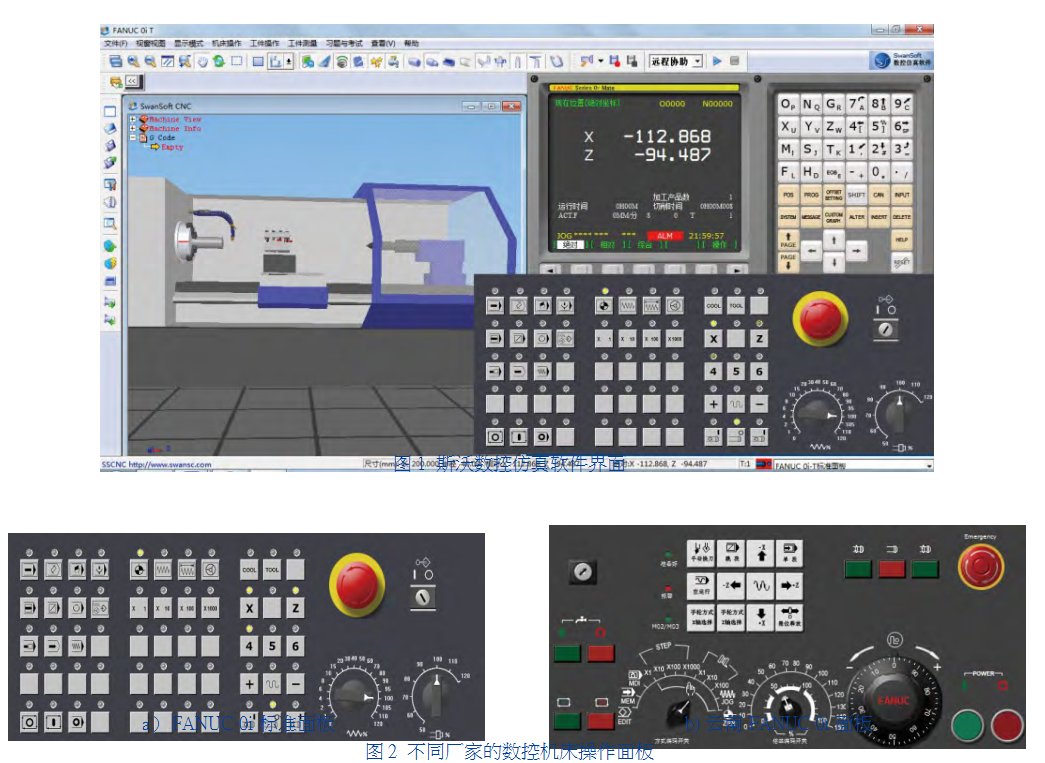Click the blue play arrow toolbar icon
This screenshot has width=1045, height=763.
(717, 61)
